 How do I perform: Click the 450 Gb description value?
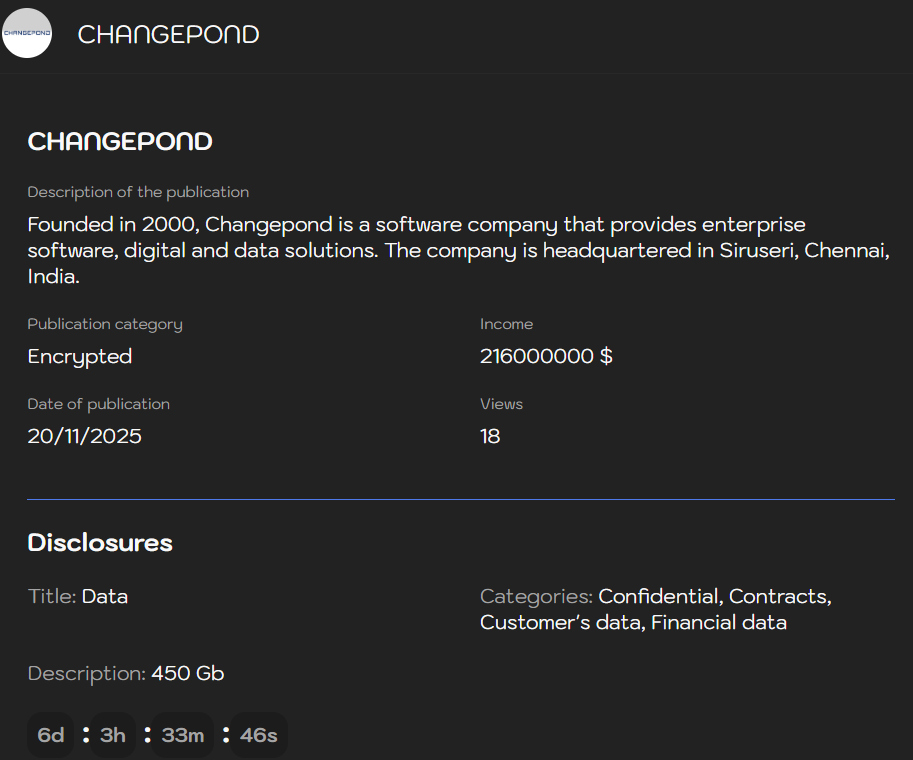(188, 673)
